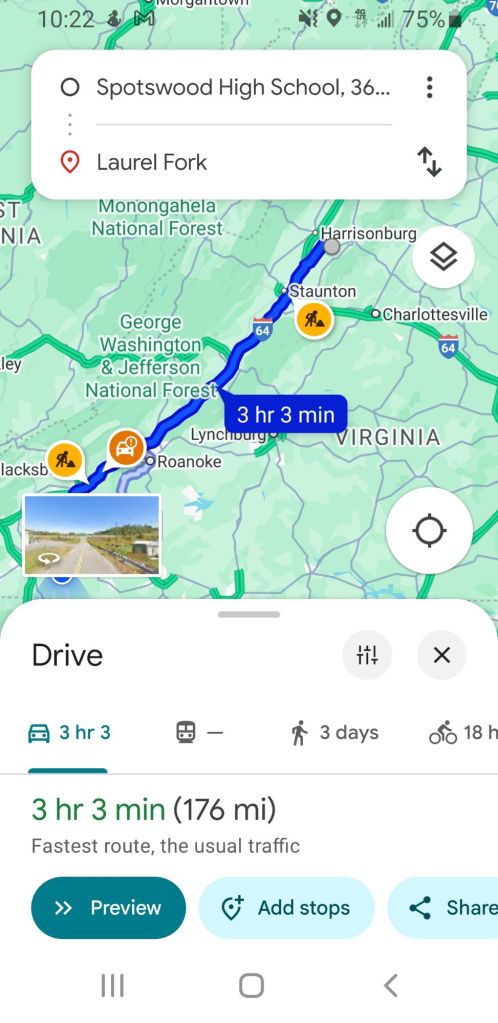Select the driving tab 3 hr 3
The image size is (498, 1023).
[x=69, y=733]
